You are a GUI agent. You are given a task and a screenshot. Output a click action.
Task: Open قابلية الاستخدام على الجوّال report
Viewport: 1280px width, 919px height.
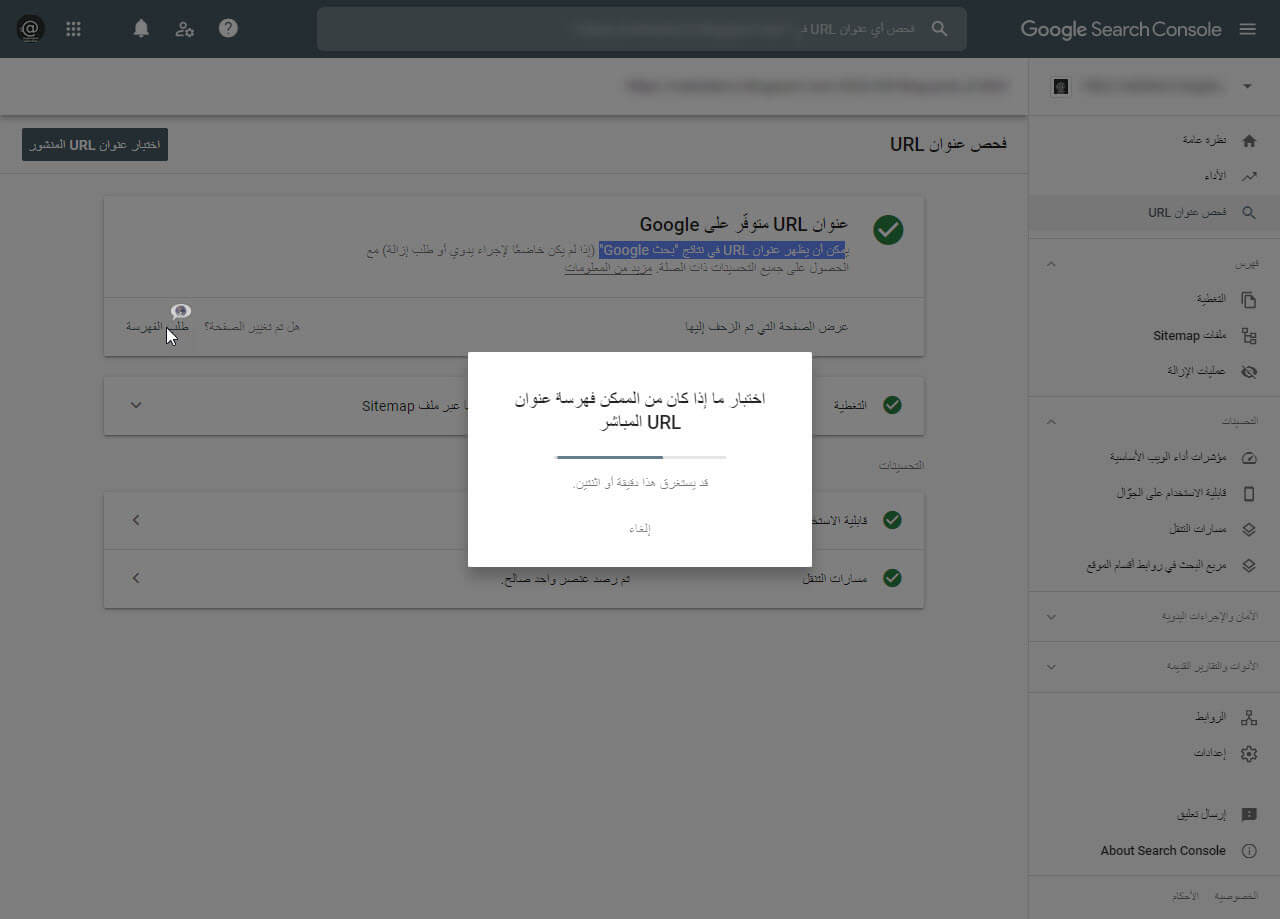[1172, 494]
